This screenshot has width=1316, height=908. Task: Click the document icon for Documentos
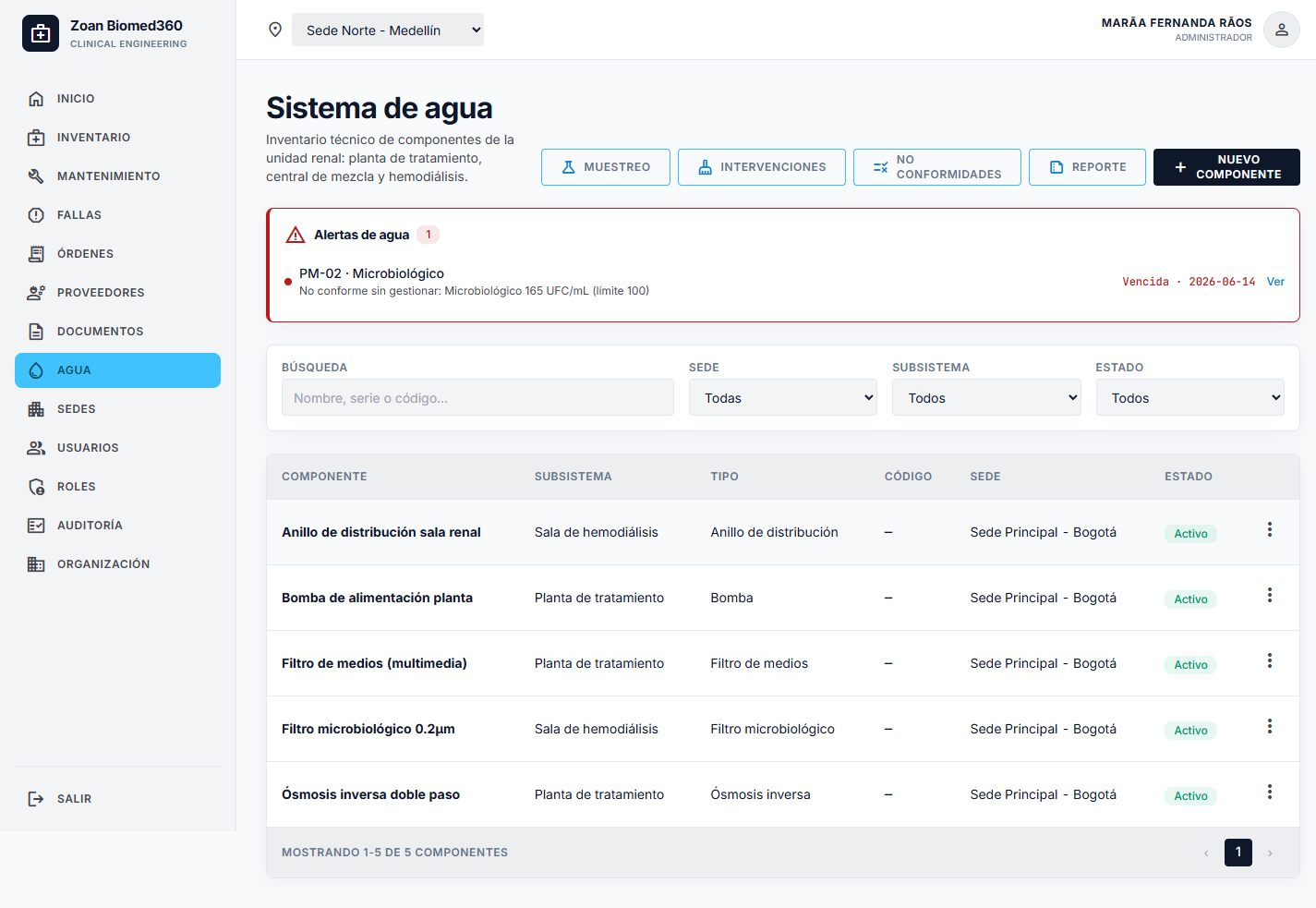pos(36,332)
